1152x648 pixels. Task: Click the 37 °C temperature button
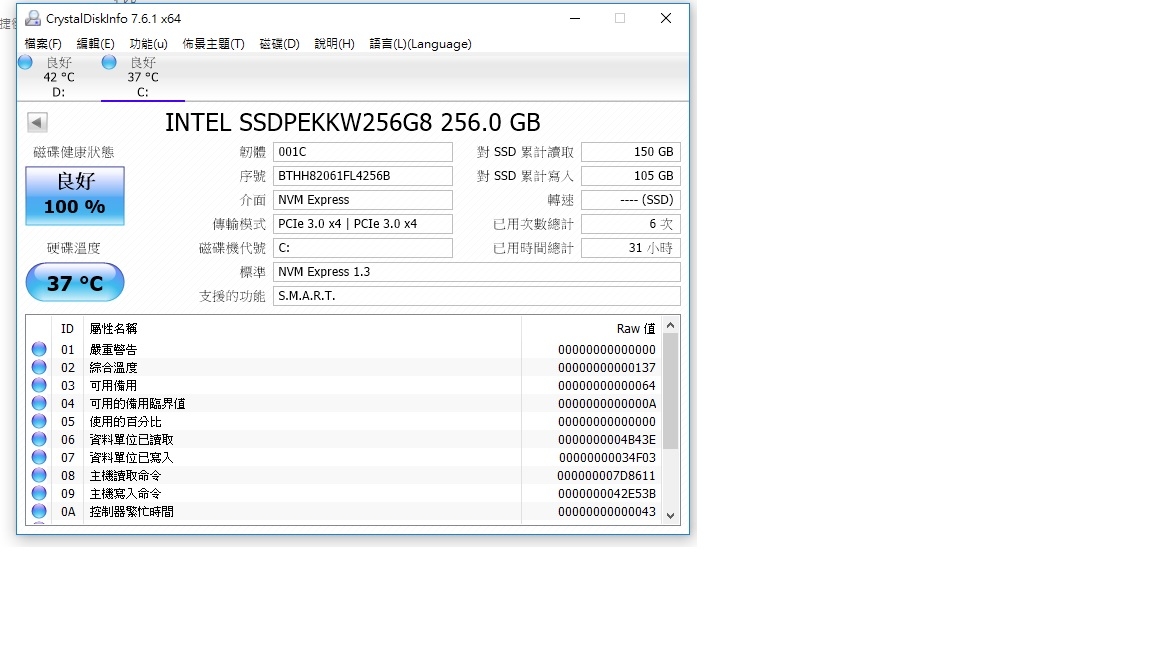point(75,283)
